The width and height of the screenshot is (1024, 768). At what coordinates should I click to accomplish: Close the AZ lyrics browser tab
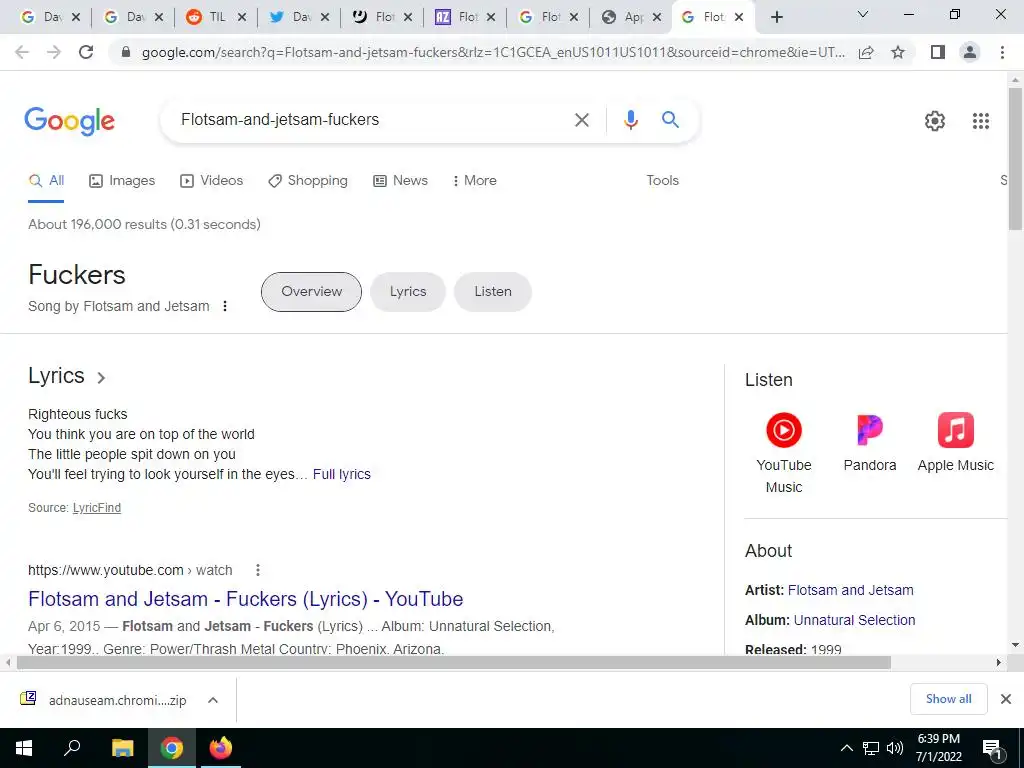(x=490, y=17)
